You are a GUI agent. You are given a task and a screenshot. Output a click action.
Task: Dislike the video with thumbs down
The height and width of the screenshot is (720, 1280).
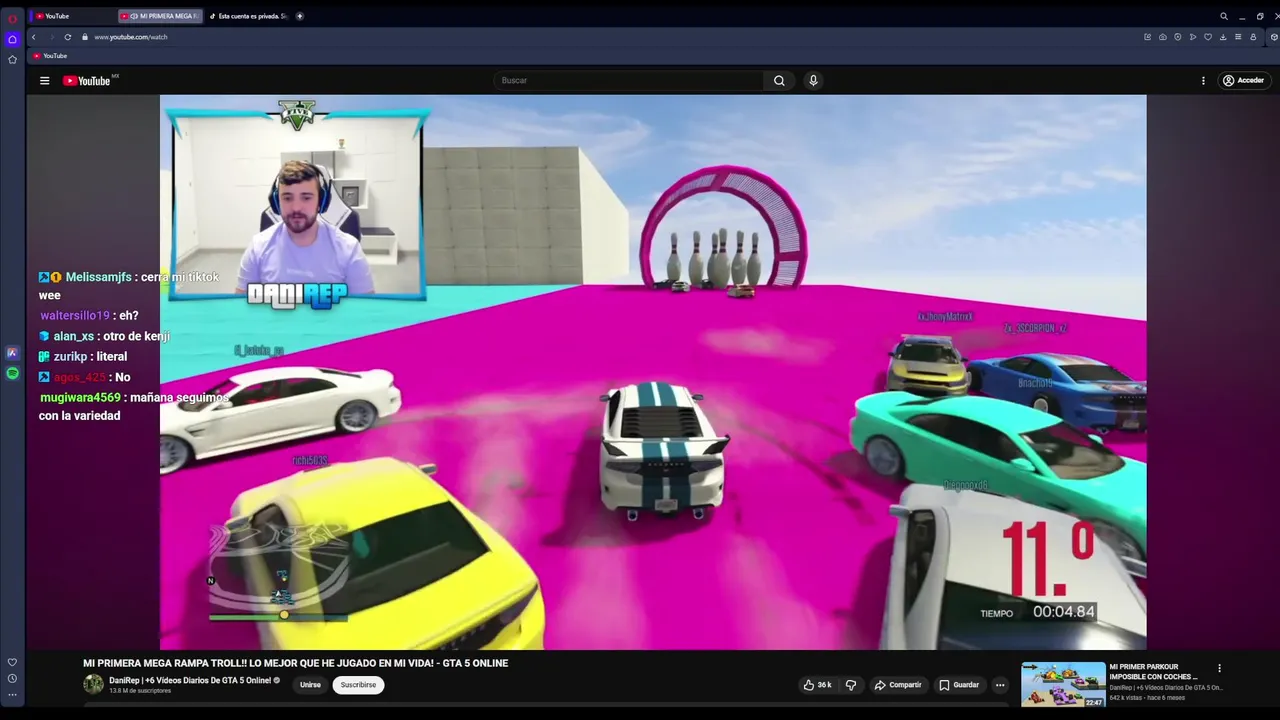coord(851,685)
